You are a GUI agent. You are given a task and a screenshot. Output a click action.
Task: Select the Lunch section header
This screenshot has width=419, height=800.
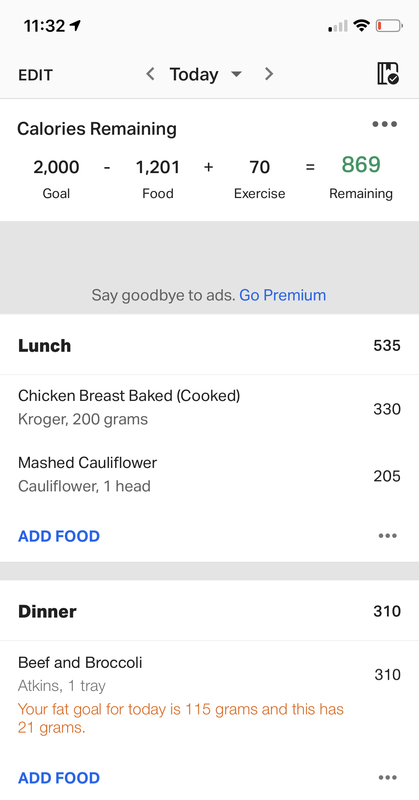point(209,345)
